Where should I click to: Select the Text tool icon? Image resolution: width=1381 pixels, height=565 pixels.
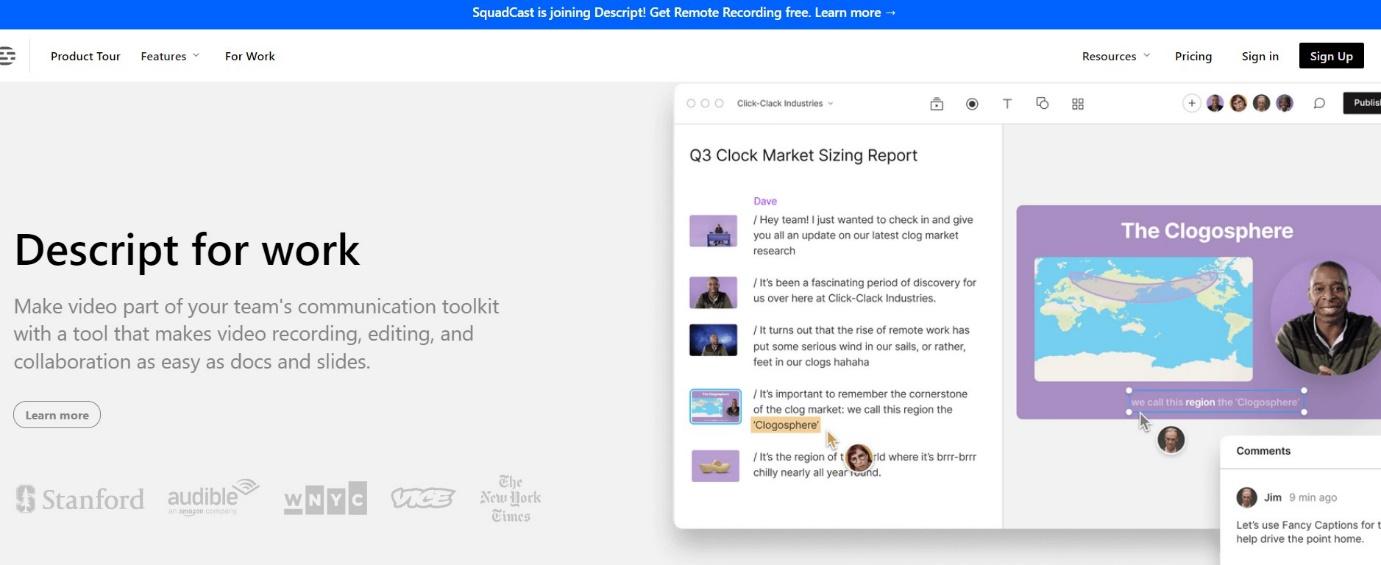1007,104
